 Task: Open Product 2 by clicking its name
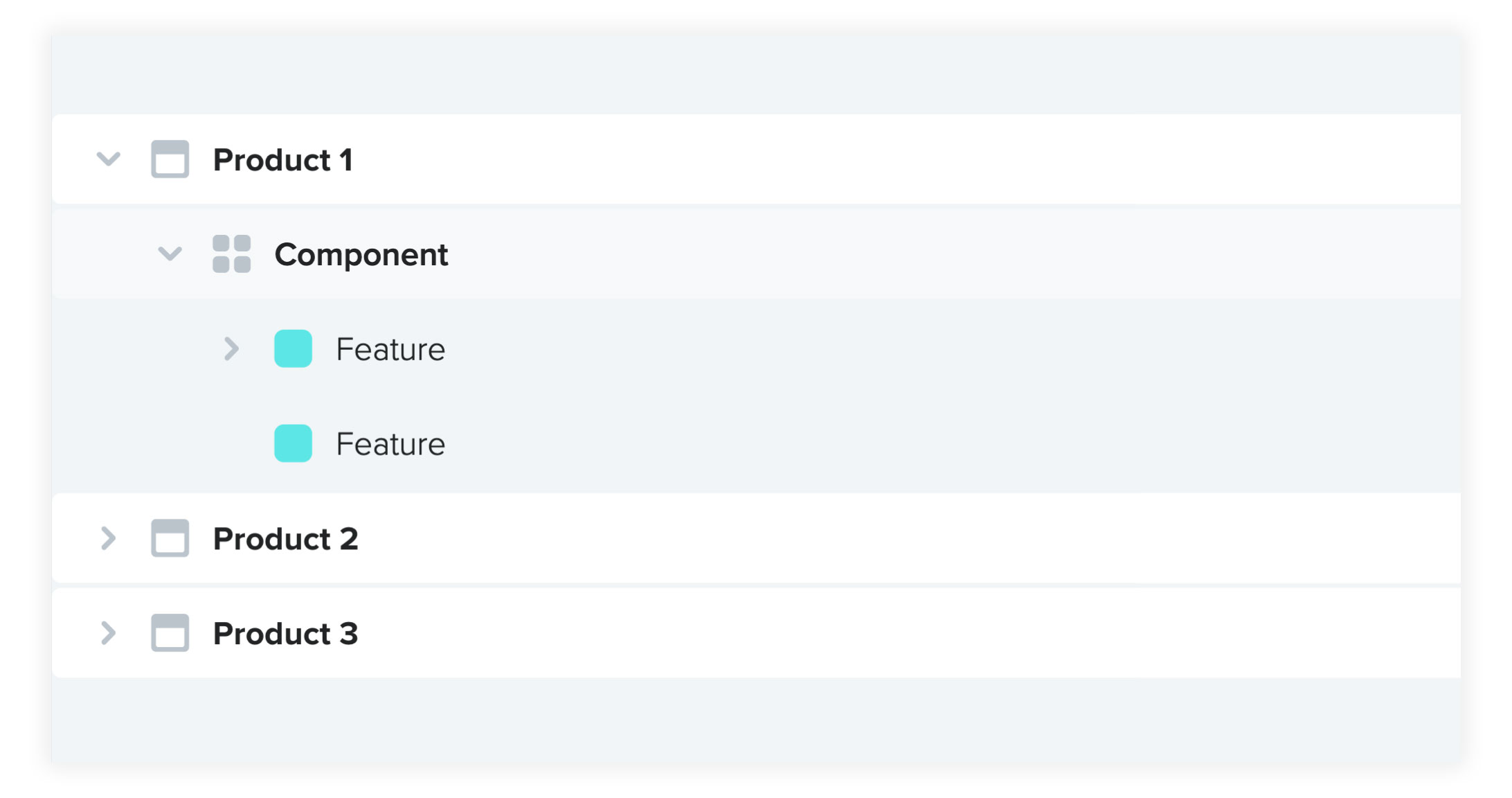(286, 539)
